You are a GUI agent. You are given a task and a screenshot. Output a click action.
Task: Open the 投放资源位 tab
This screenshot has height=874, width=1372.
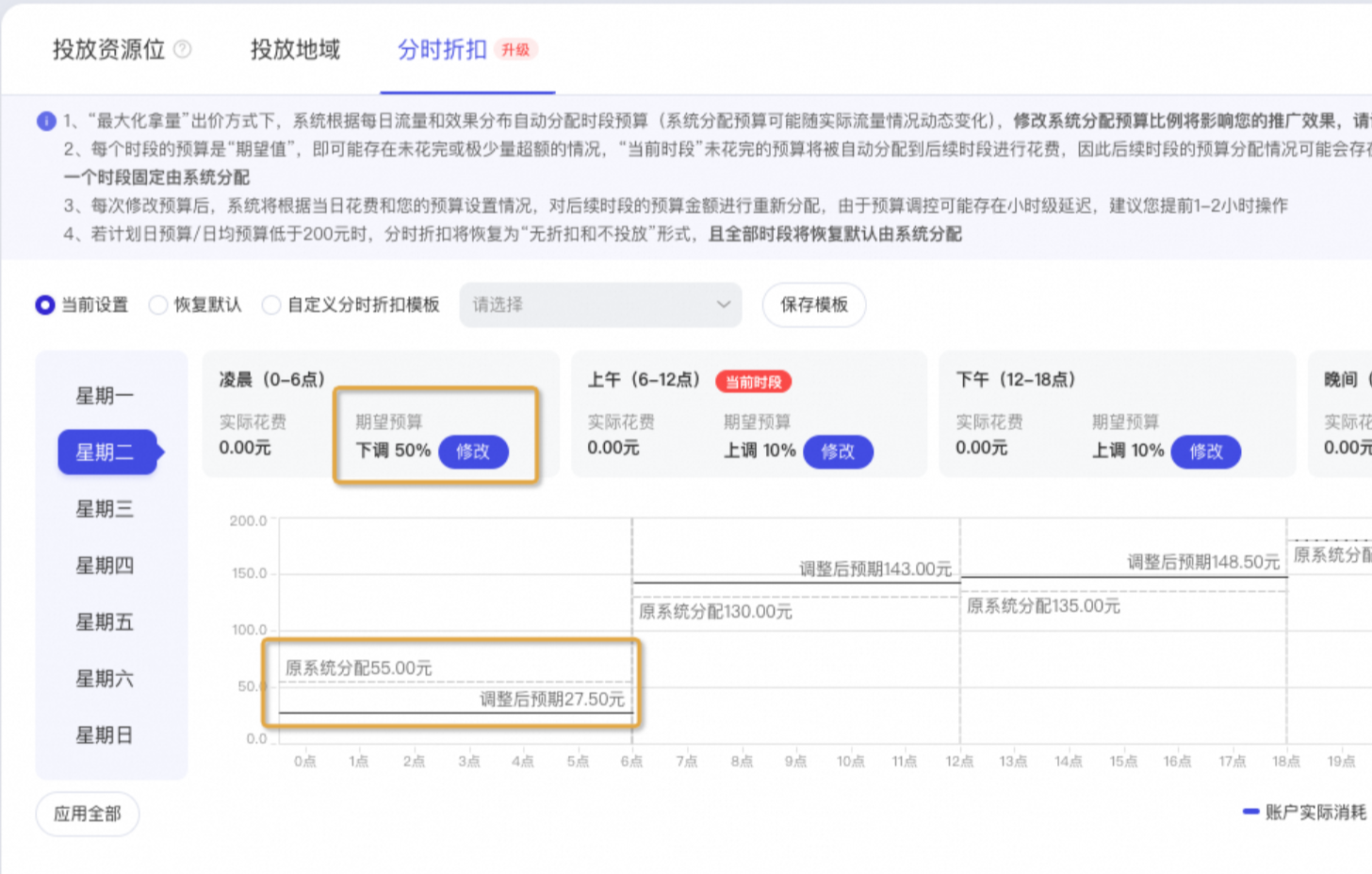108,49
